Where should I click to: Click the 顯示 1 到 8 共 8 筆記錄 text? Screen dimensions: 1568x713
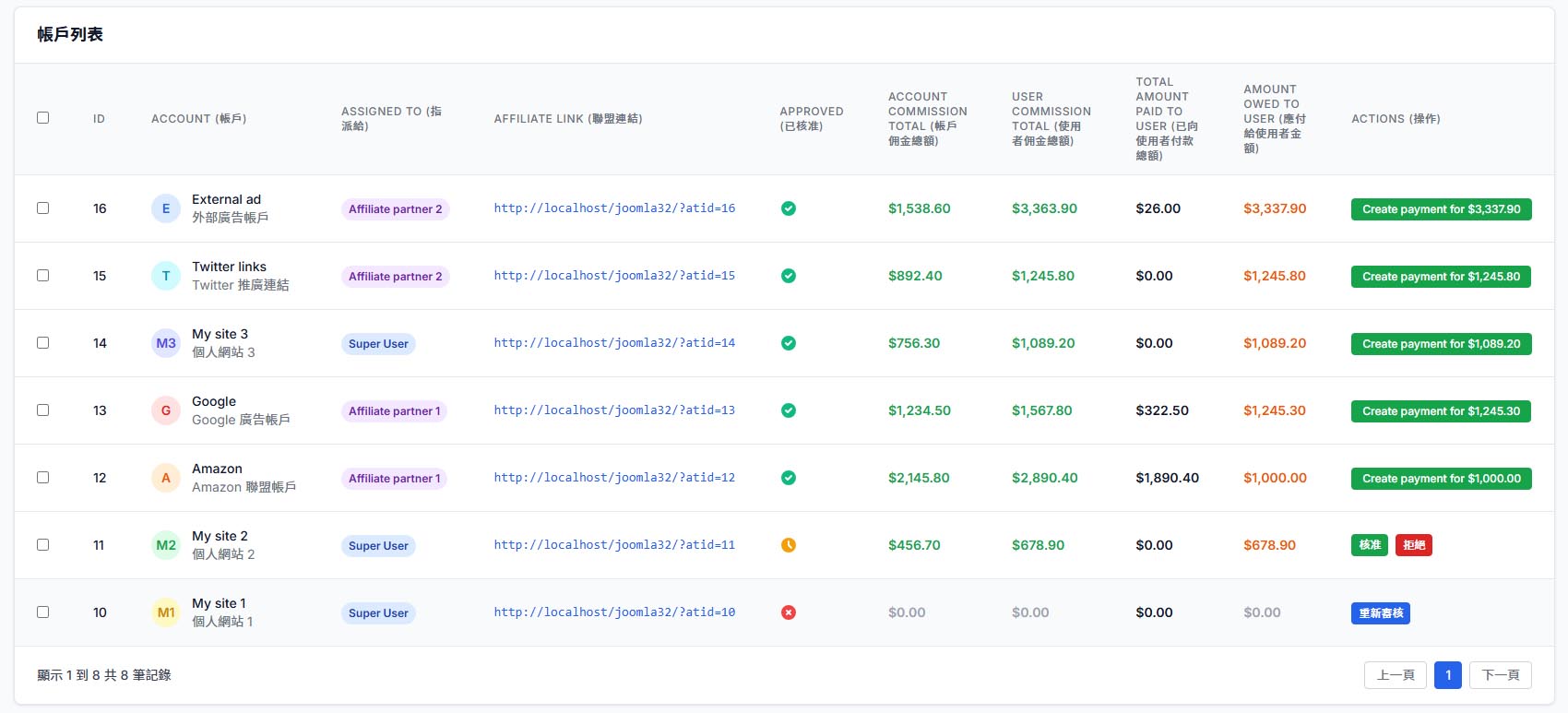(x=104, y=675)
